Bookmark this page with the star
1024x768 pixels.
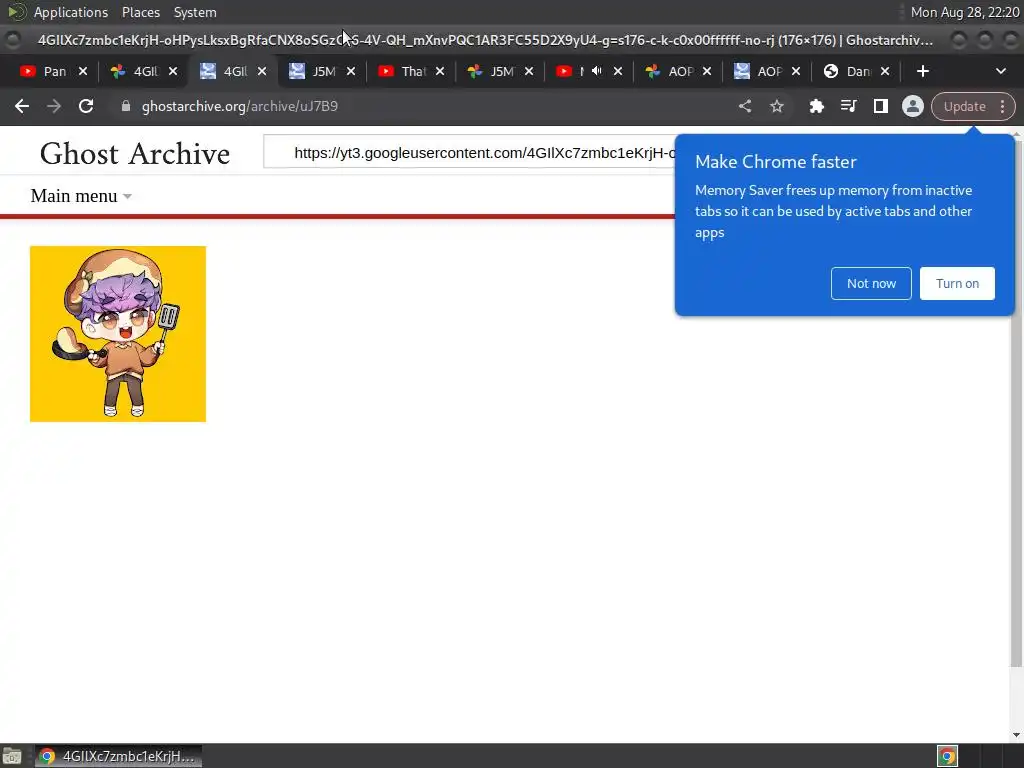coord(776,106)
